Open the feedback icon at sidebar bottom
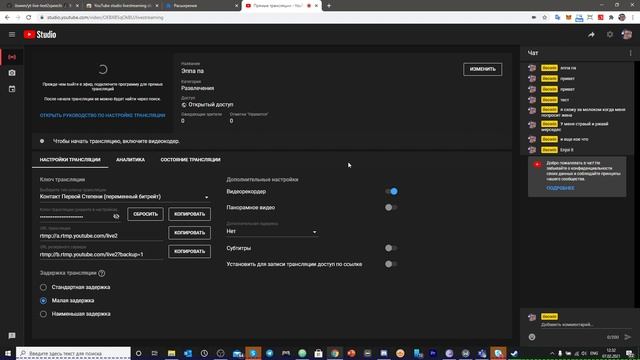Viewport: 640px width, 360px height. coord(12,336)
